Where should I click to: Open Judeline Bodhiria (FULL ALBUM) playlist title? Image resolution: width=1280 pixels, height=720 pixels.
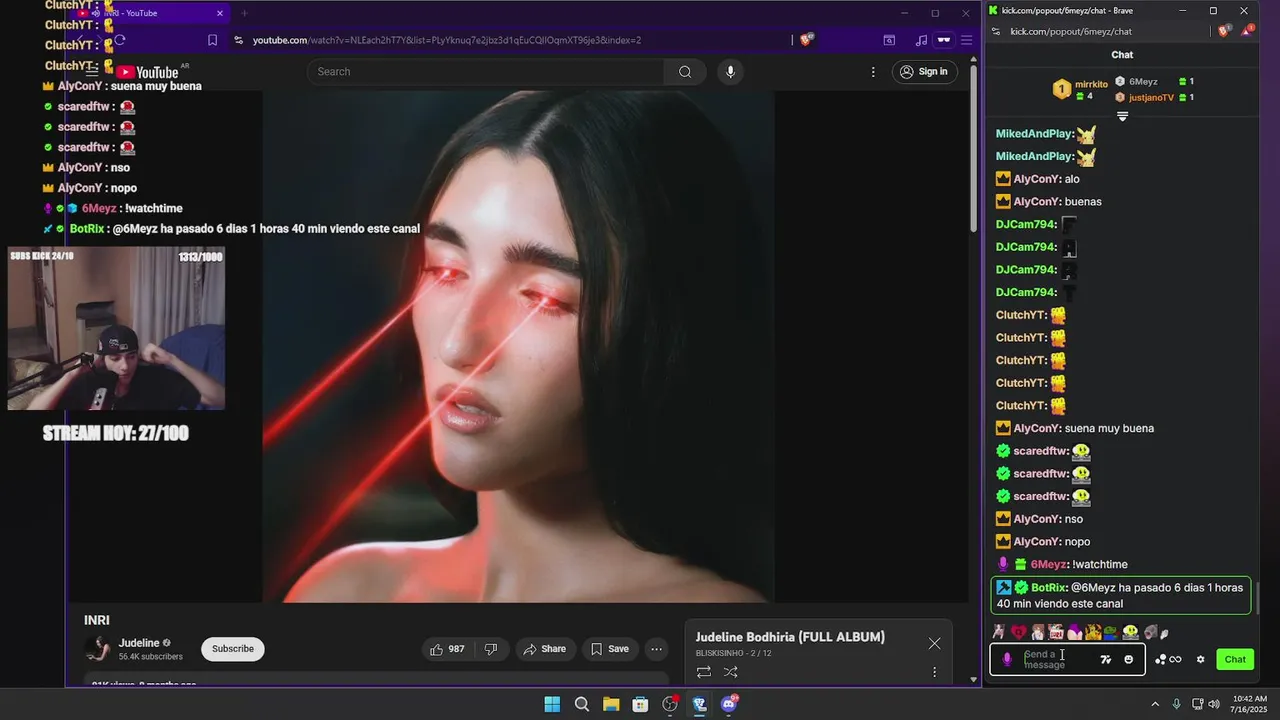pyautogui.click(x=790, y=637)
